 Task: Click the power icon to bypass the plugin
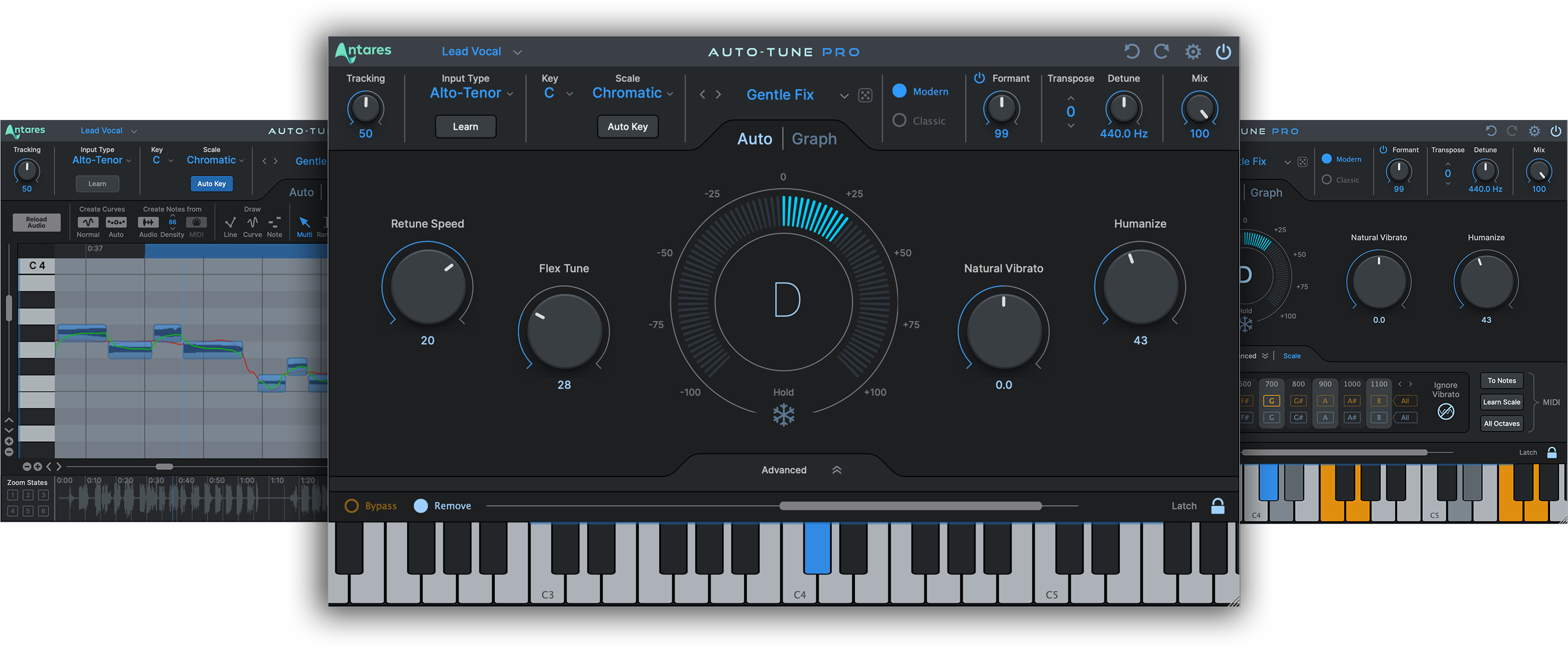(x=1223, y=51)
